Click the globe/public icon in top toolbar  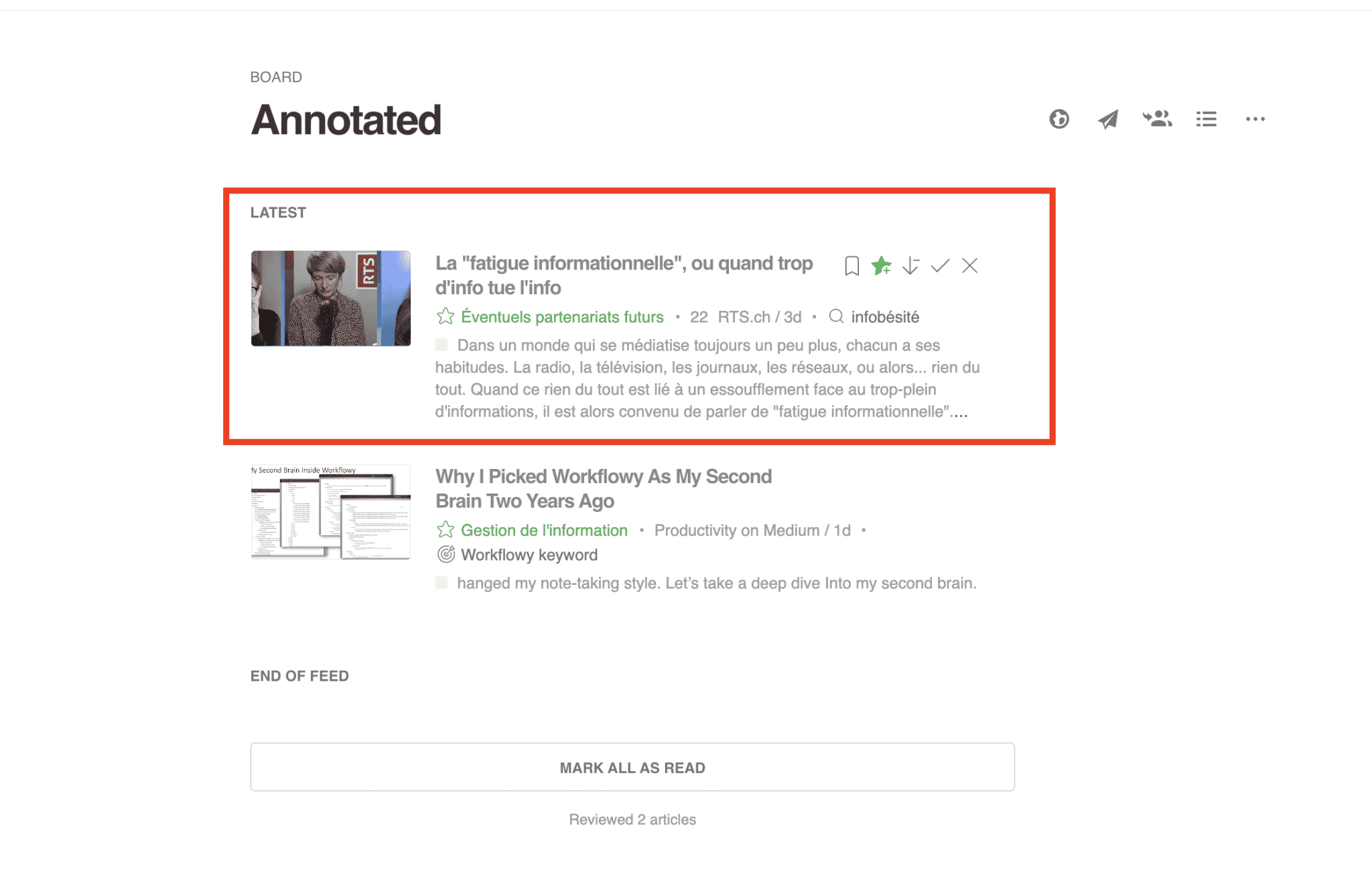click(1059, 118)
